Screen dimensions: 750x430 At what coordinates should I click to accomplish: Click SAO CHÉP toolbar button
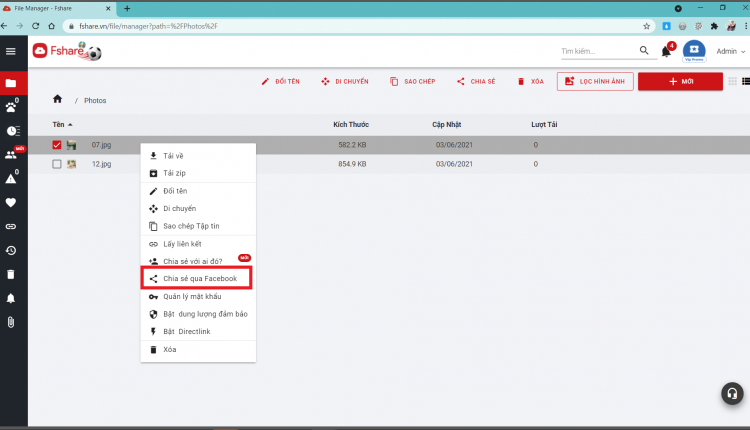(412, 81)
